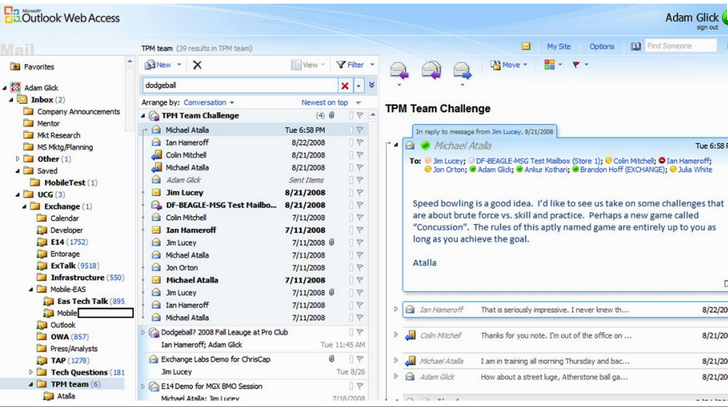Flag the Jon Orton 7/11/2008 message
The image size is (728, 410).
click(360, 267)
